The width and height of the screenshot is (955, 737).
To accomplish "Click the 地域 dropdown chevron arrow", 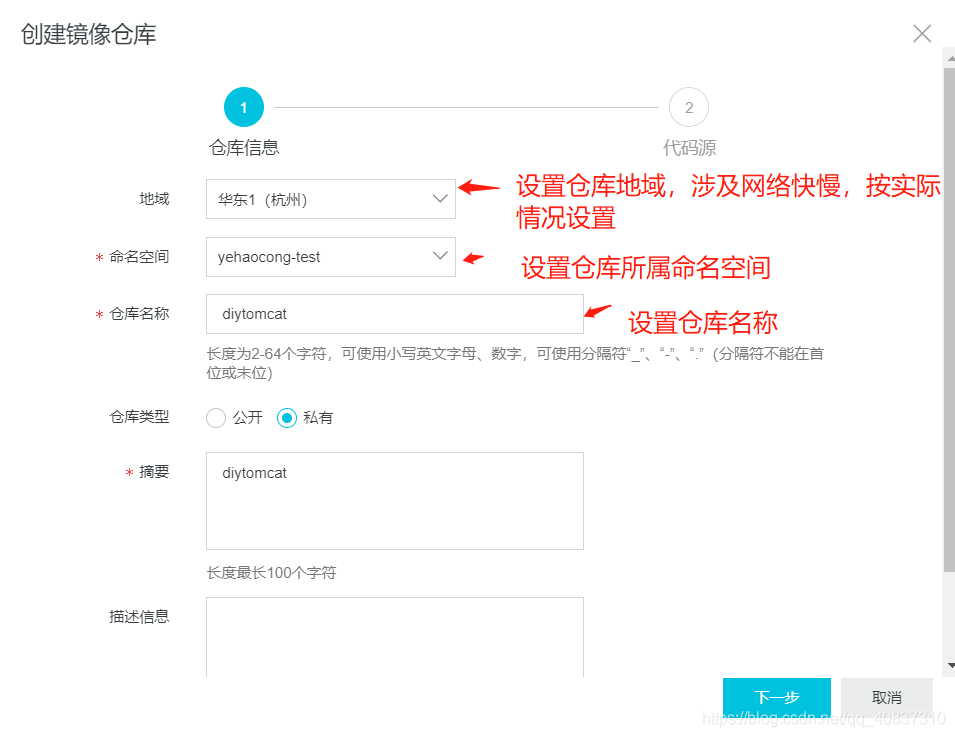I will pyautogui.click(x=441, y=199).
